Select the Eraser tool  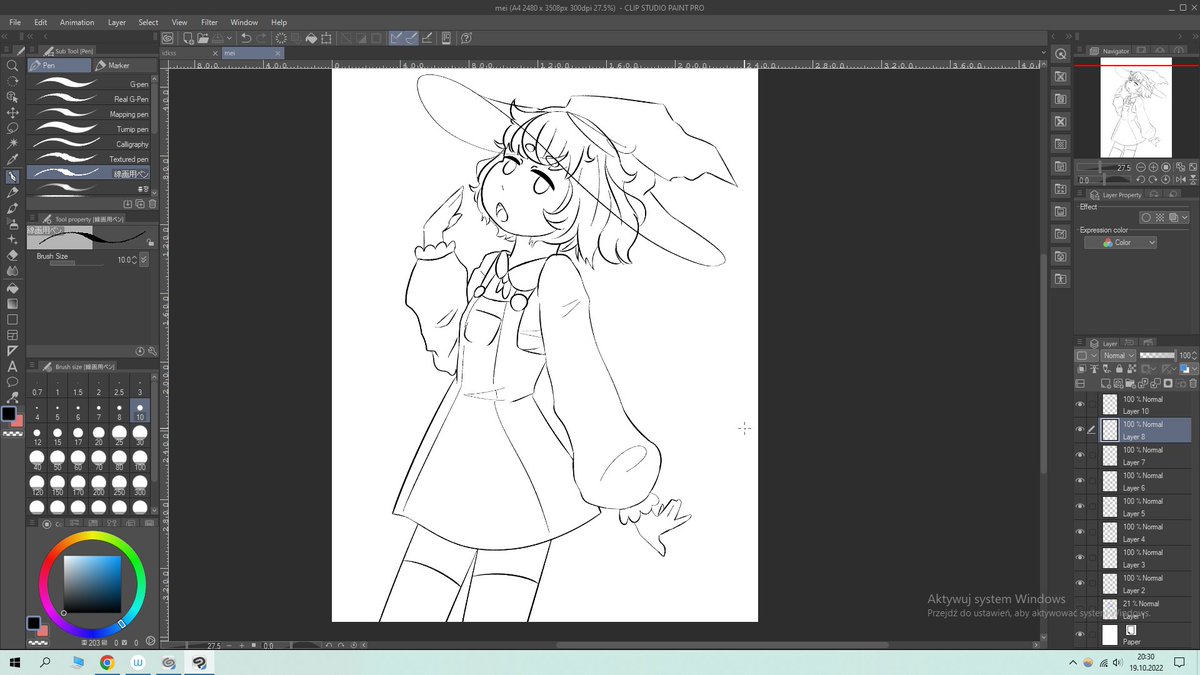[x=12, y=255]
